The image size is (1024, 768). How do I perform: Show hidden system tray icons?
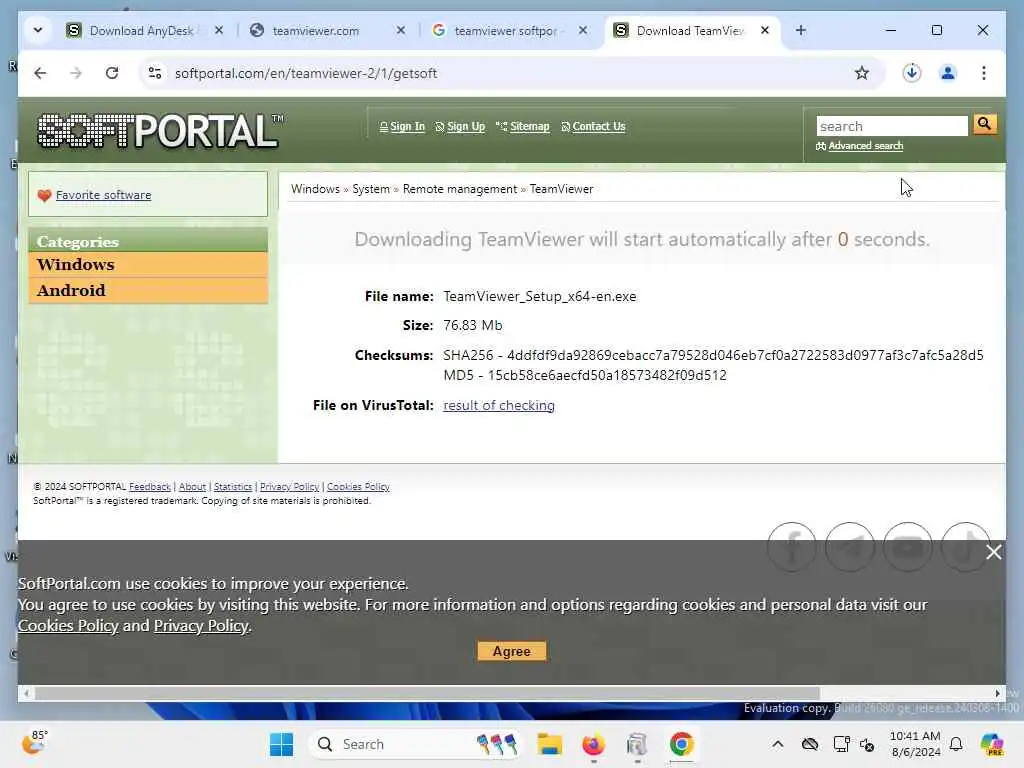click(777, 744)
